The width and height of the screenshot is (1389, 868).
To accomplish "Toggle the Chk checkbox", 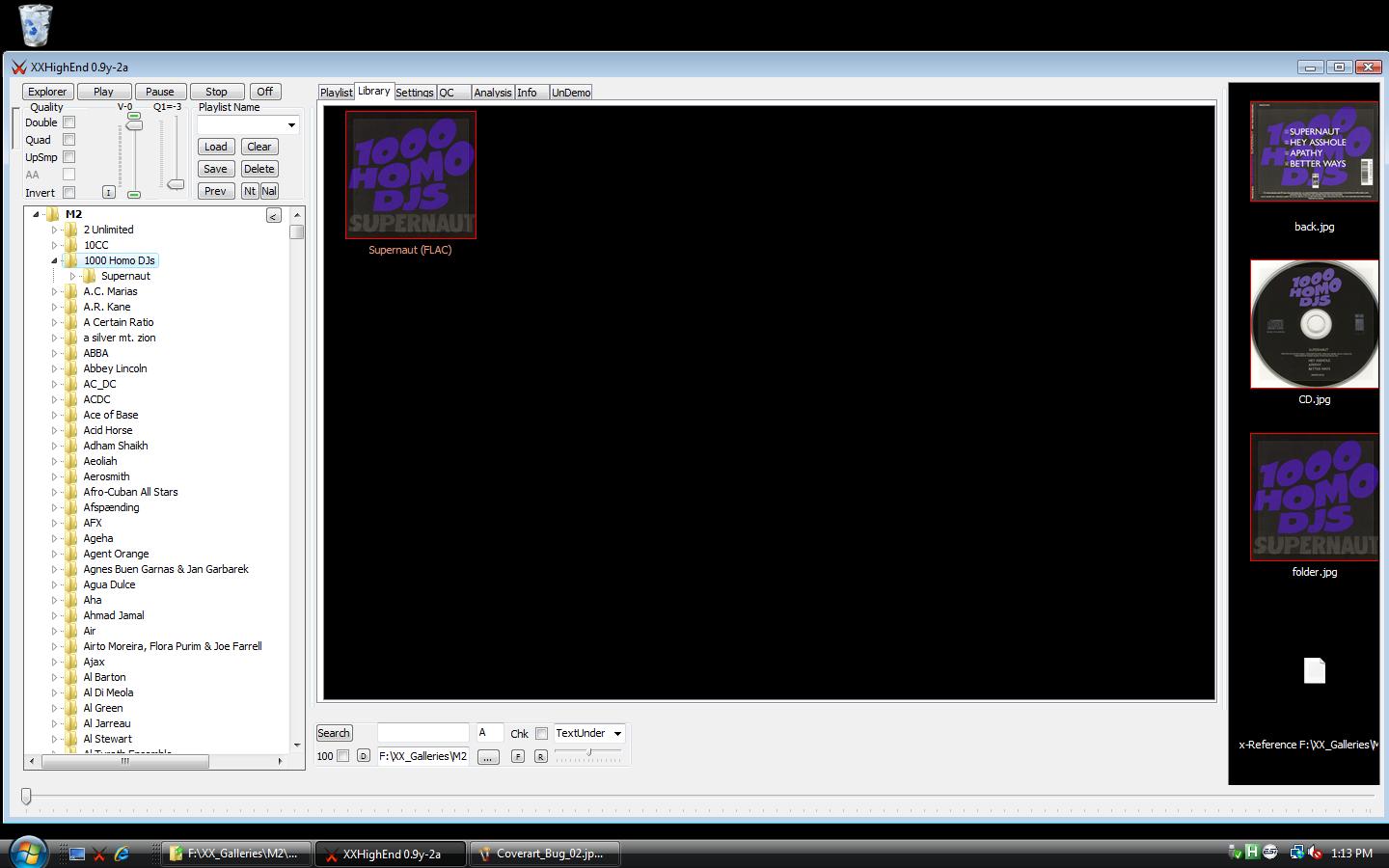I will point(542,734).
